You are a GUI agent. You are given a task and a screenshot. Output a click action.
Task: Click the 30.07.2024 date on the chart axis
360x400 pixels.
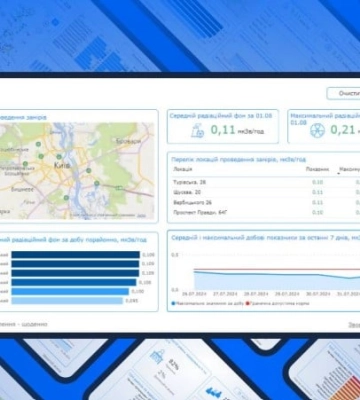(318, 294)
